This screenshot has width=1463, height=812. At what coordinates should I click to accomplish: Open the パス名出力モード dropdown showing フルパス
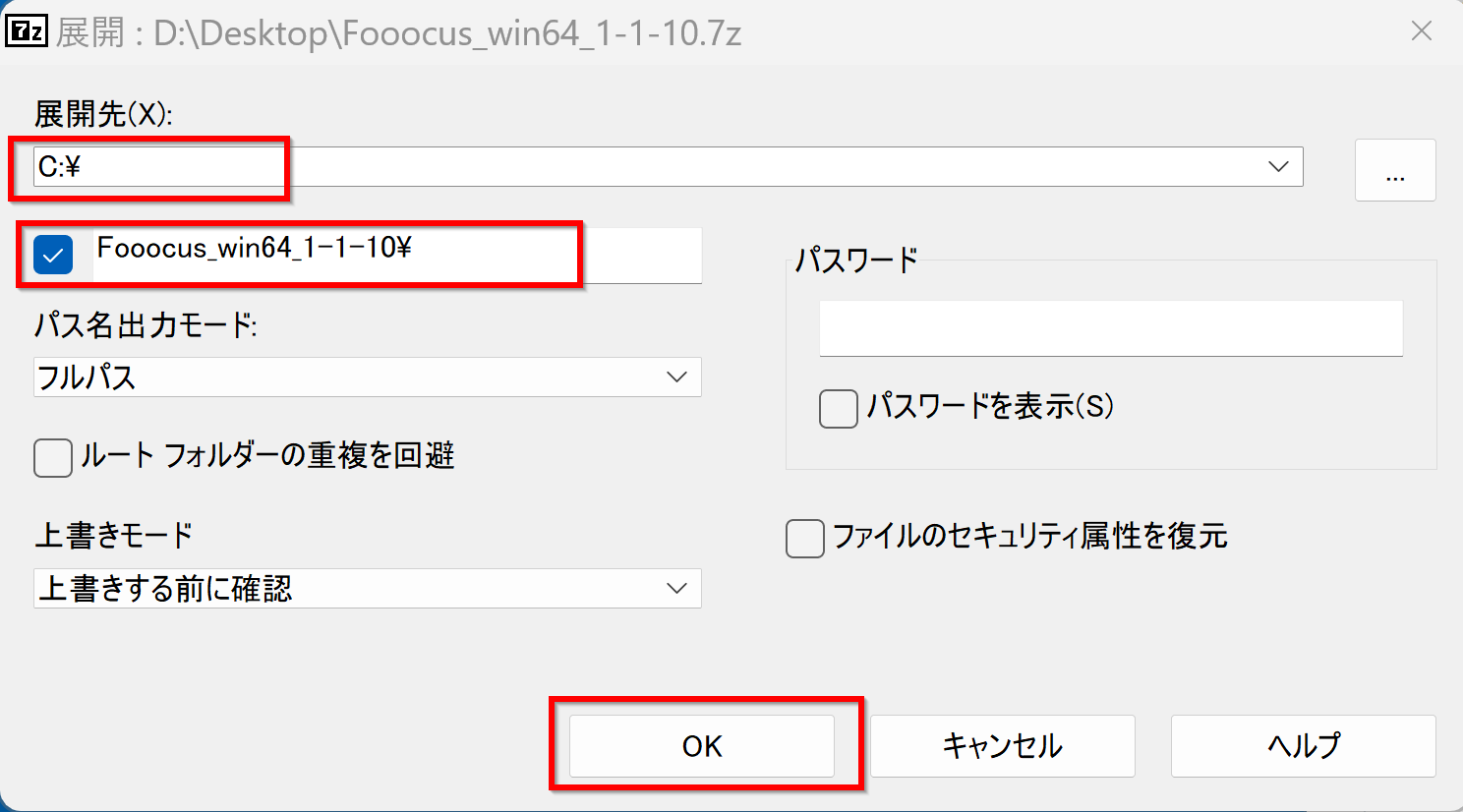(x=368, y=377)
